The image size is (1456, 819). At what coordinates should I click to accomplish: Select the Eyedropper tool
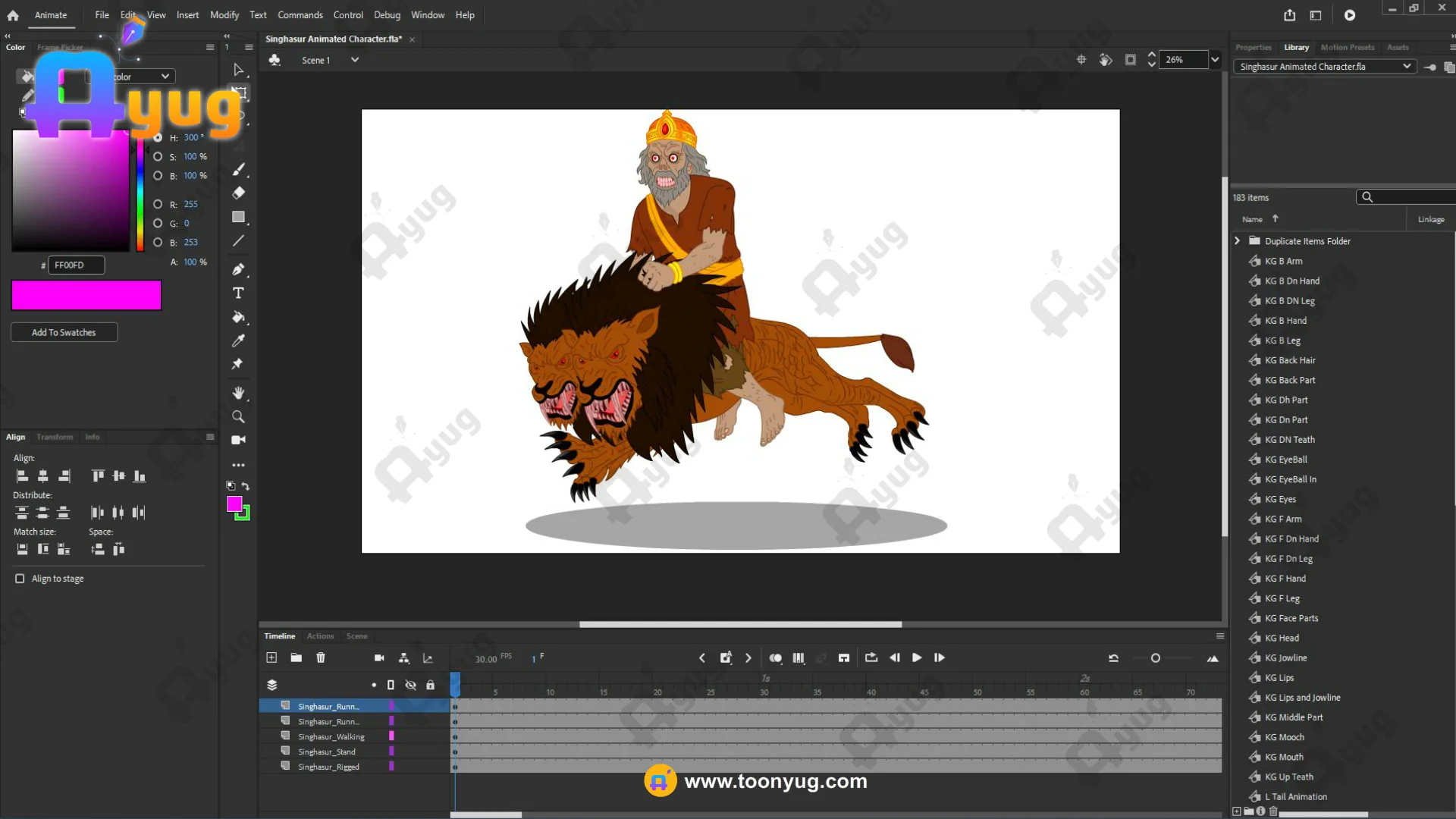(x=238, y=340)
